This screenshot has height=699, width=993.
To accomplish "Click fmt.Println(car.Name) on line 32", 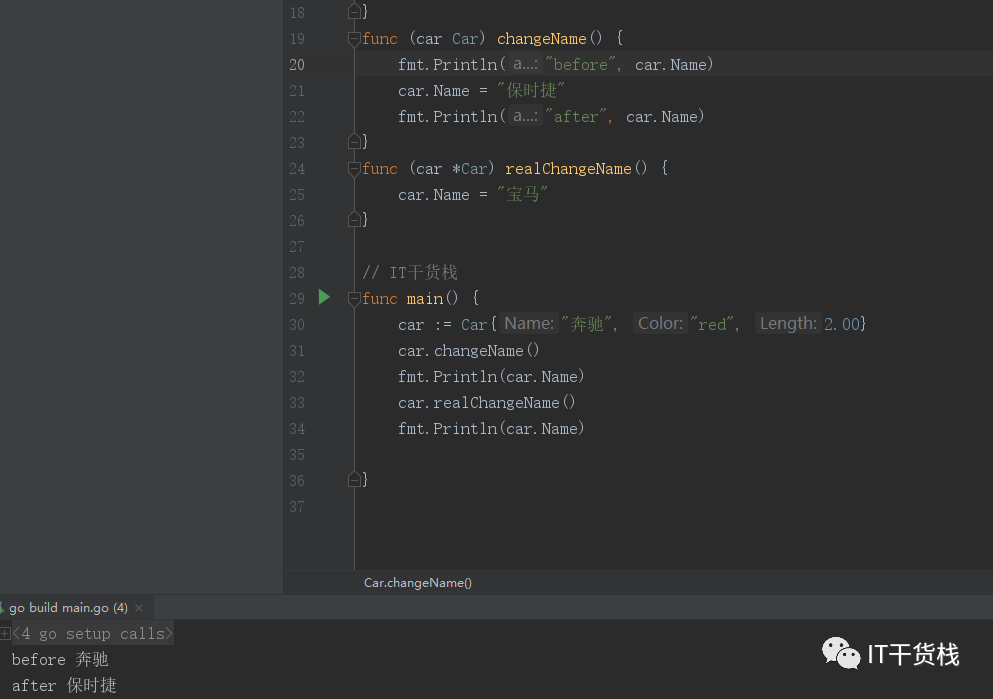I will 491,377.
